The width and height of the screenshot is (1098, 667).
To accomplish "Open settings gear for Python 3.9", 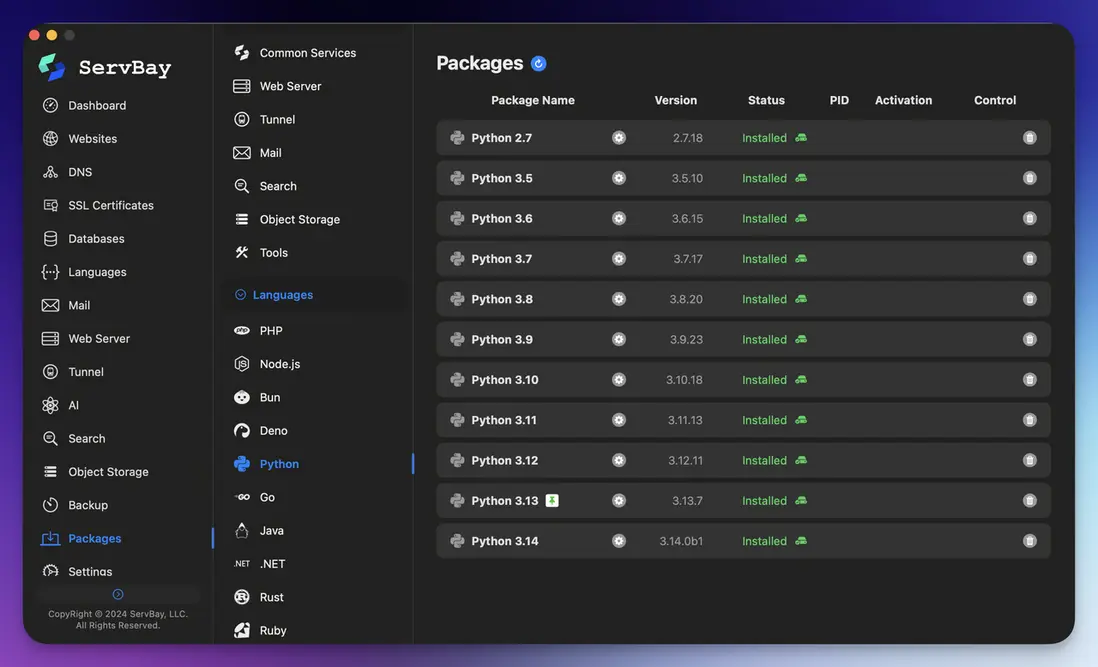I will pyautogui.click(x=619, y=339).
